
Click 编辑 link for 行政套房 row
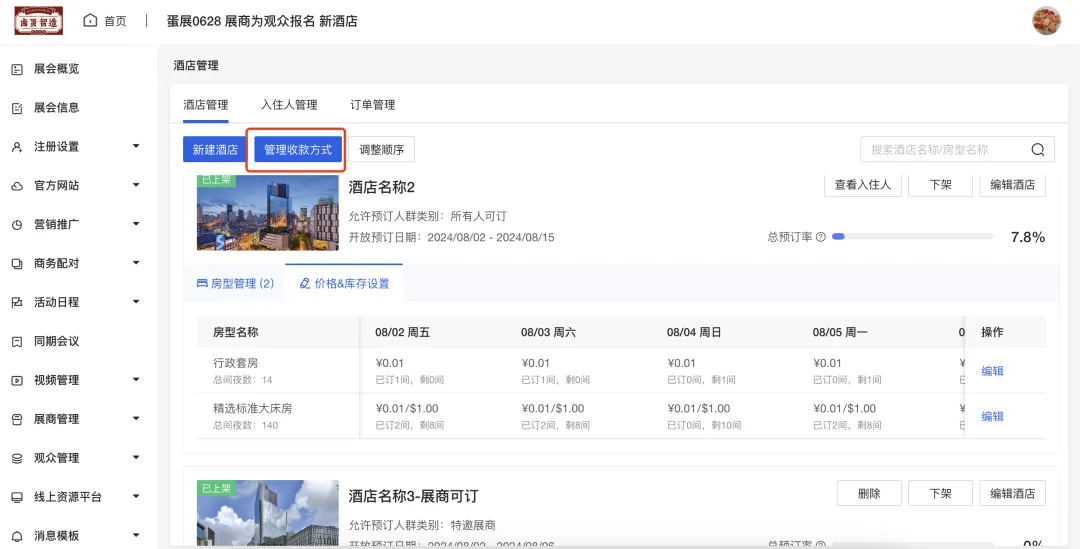tap(992, 371)
